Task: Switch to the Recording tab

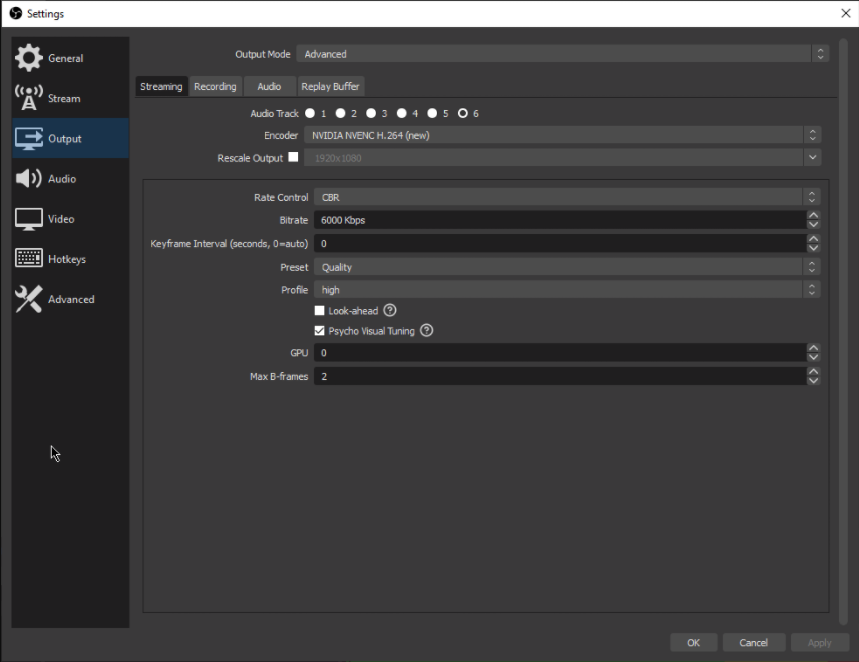Action: click(215, 87)
